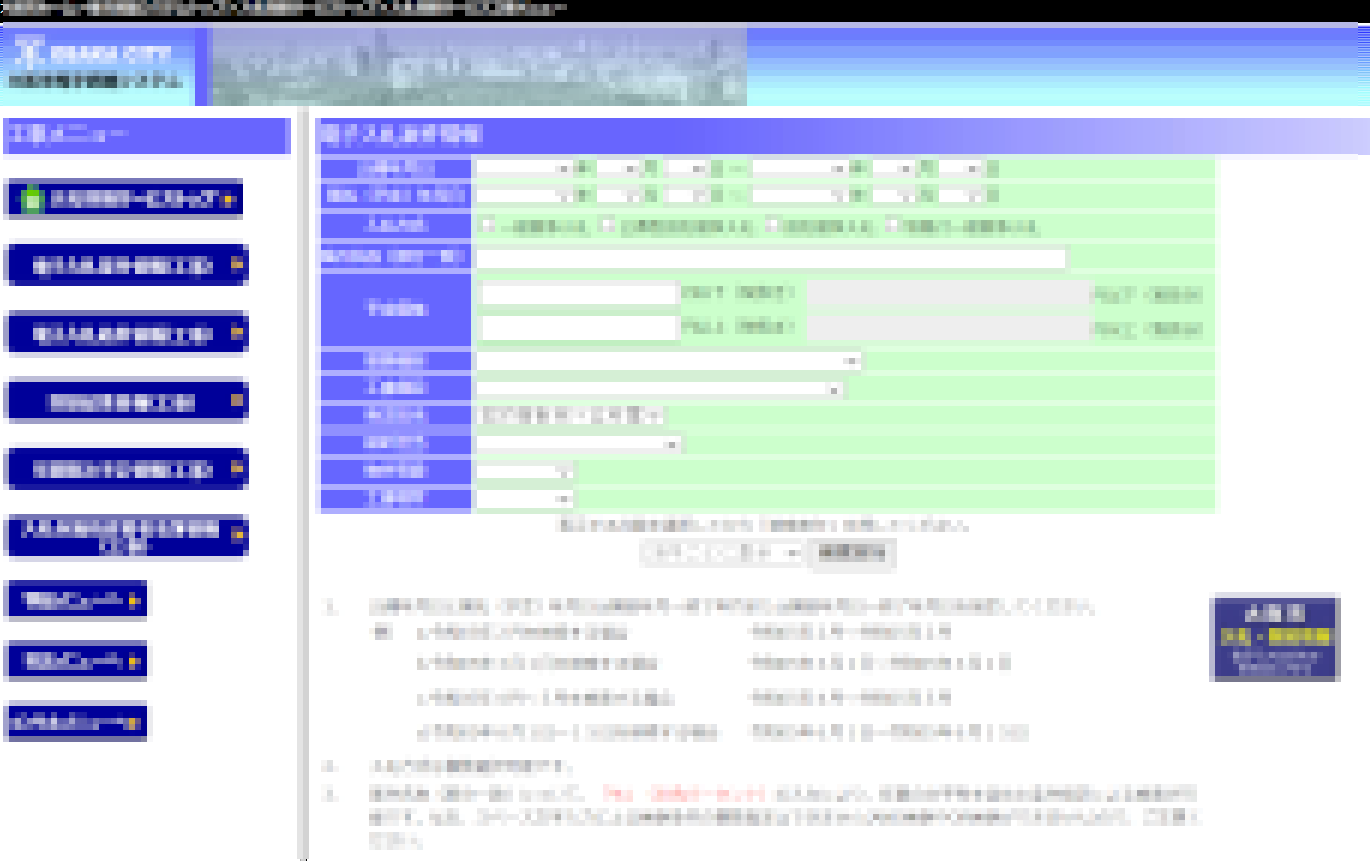
Task: Open the fifth dark-blue button in the left menu
Action: tap(126, 469)
